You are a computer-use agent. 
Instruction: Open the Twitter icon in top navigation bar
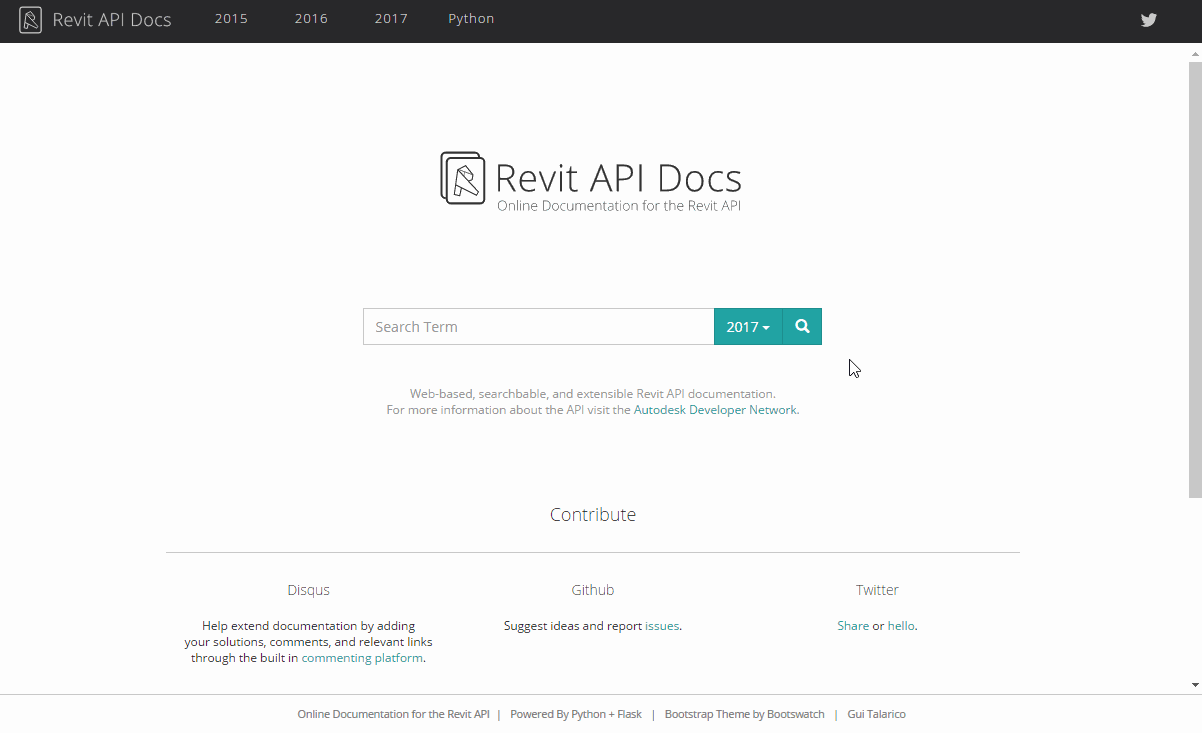click(x=1148, y=19)
